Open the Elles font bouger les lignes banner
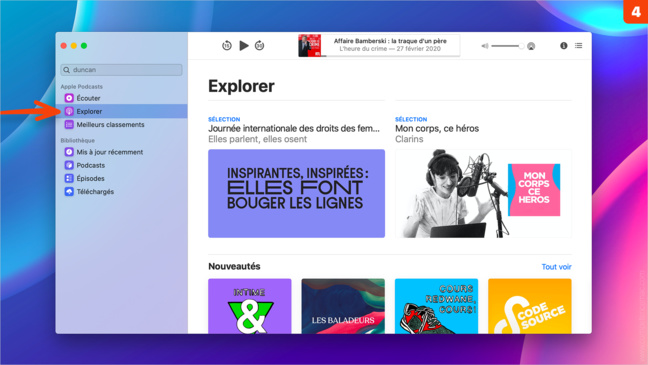 [296, 193]
